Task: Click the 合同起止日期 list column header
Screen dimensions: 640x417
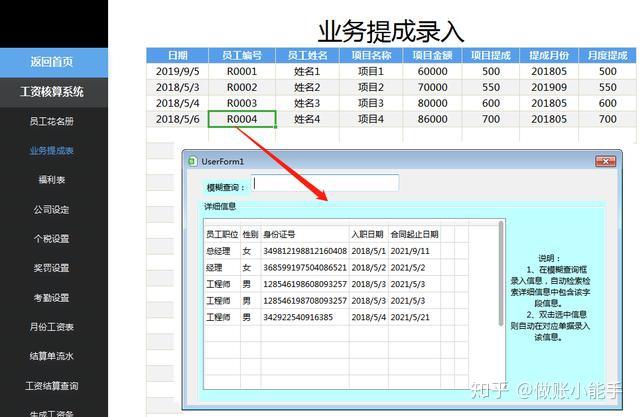Action: (x=414, y=234)
